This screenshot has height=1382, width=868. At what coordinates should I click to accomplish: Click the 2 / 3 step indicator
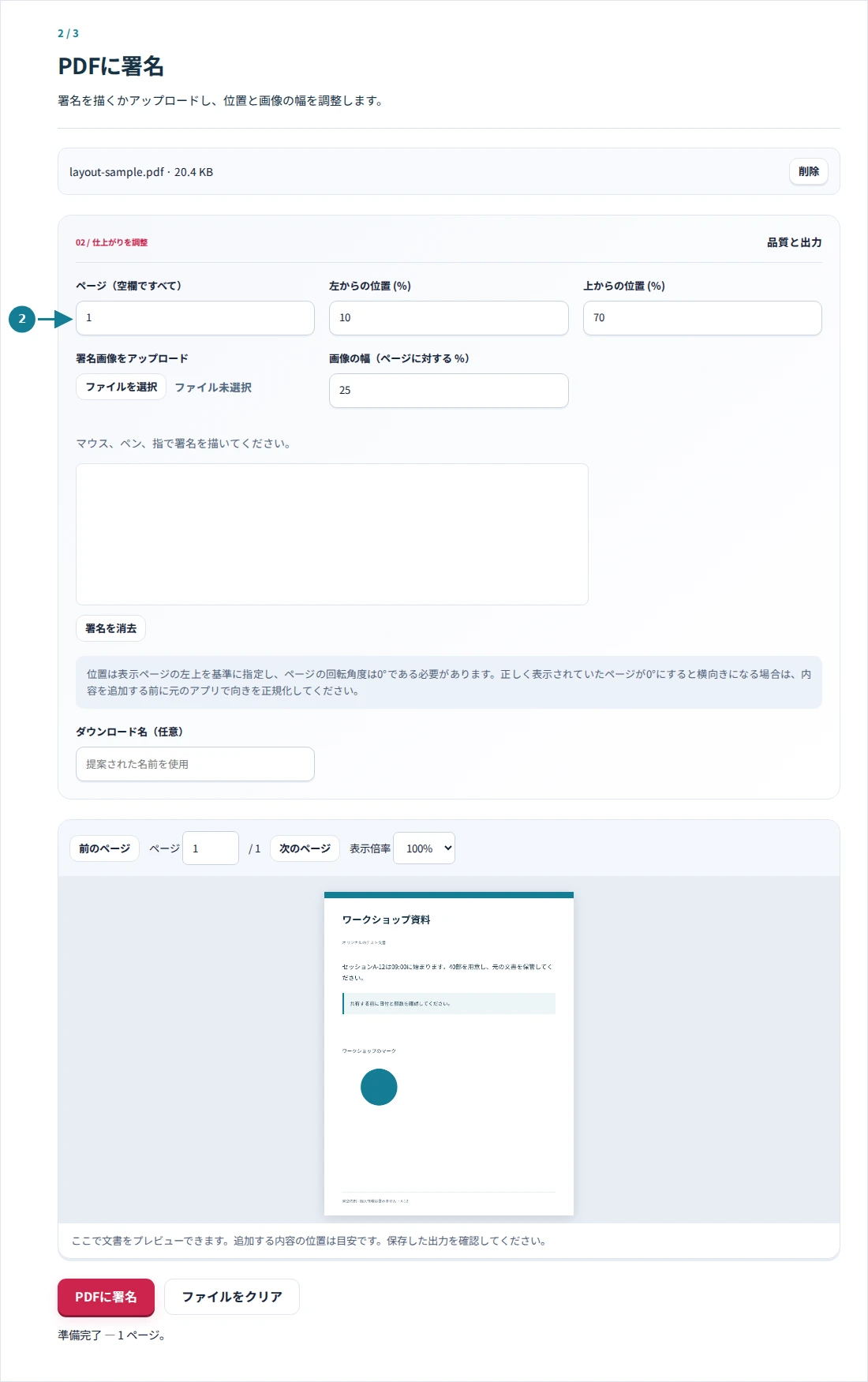pos(68,33)
